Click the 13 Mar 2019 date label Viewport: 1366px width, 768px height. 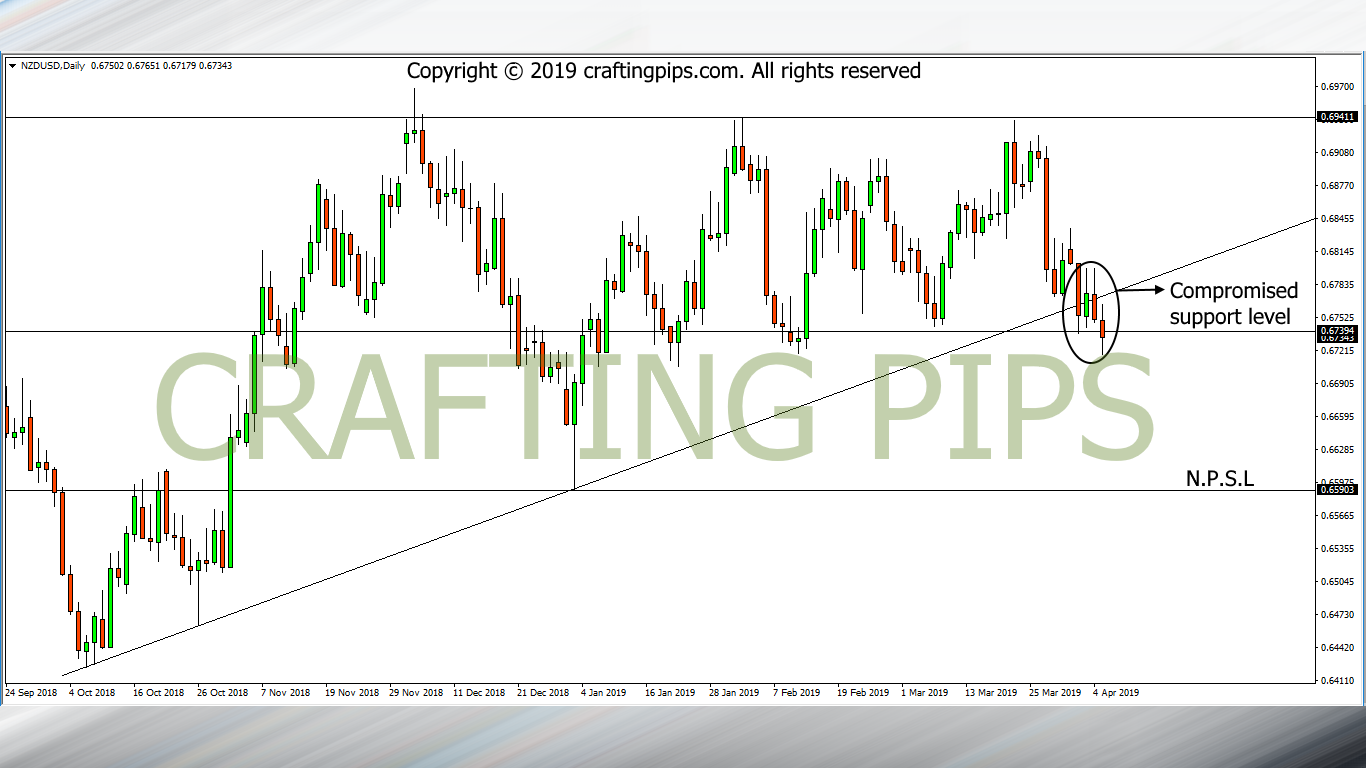[x=991, y=692]
